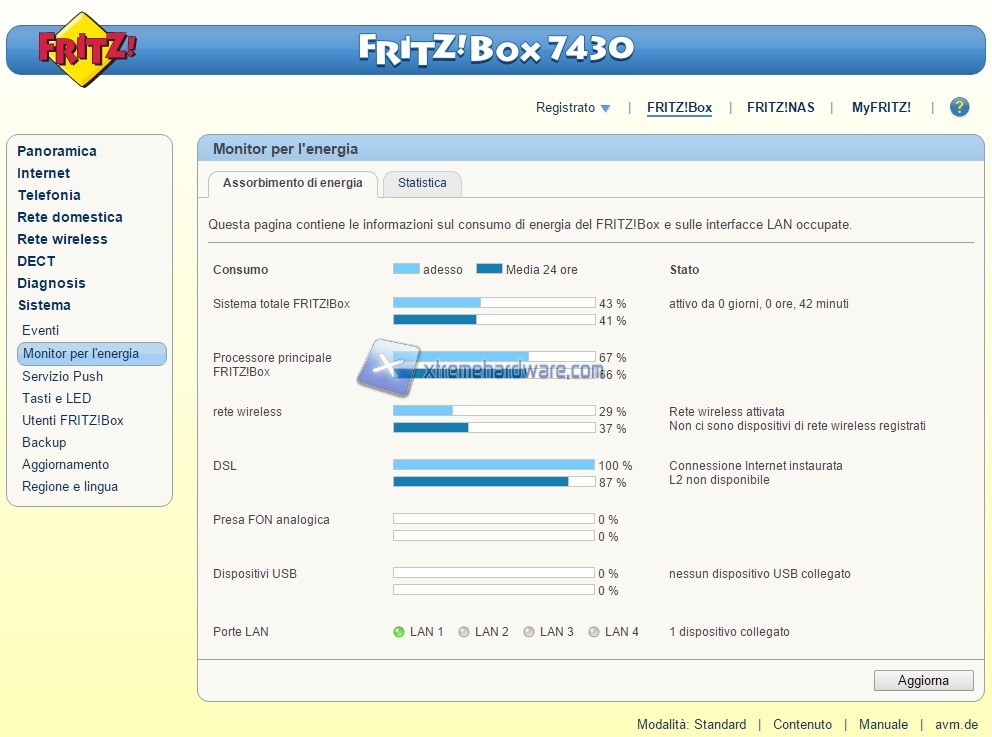Click the LAN 3 grey status indicator

[x=529, y=632]
